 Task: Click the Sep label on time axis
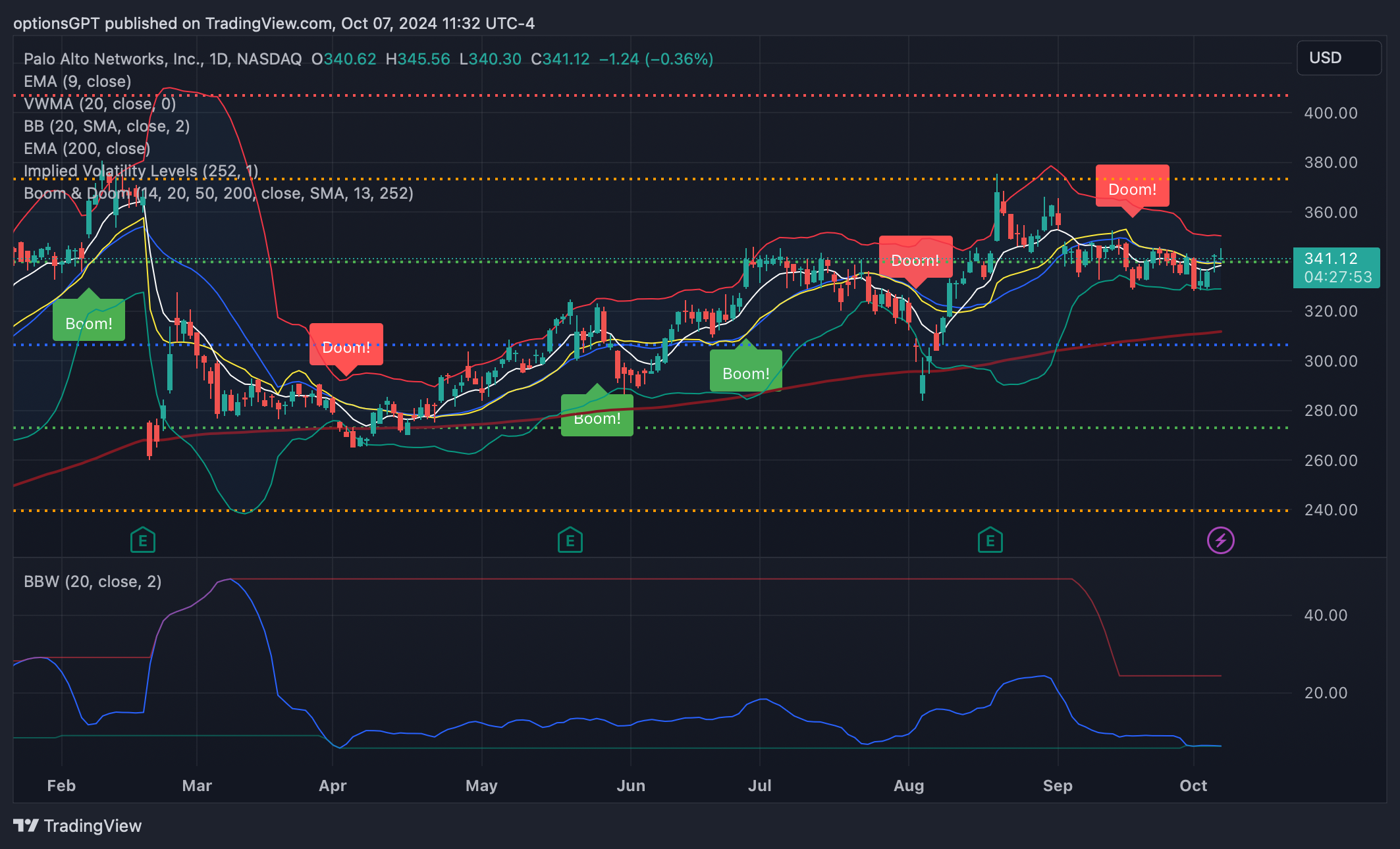pyautogui.click(x=1058, y=786)
